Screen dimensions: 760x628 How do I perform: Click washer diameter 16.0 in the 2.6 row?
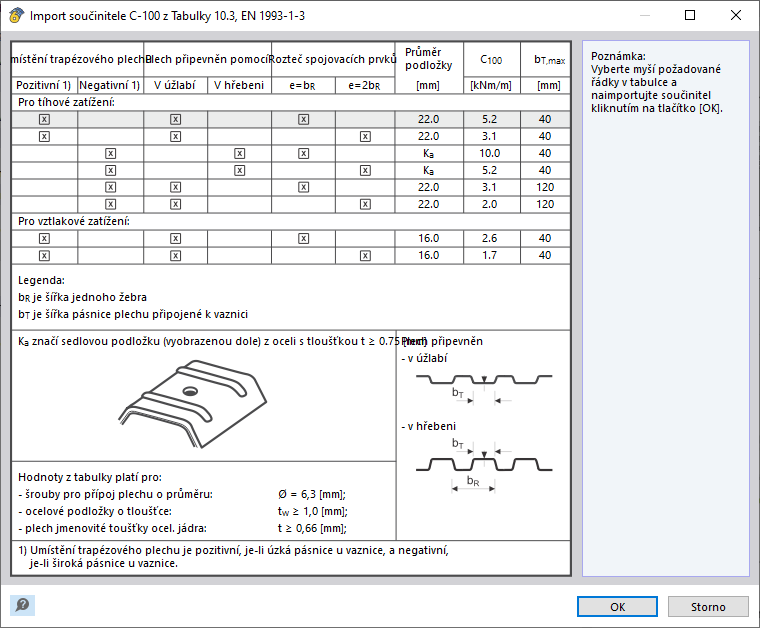[x=429, y=238]
